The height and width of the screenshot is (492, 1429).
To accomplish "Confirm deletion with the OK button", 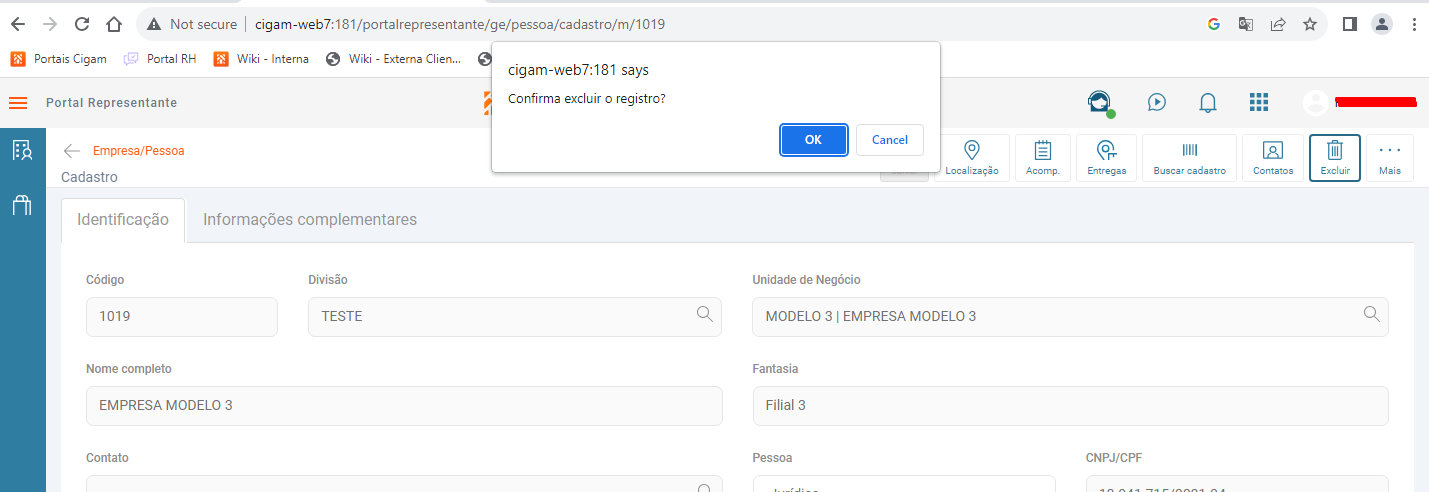I will pyautogui.click(x=813, y=140).
